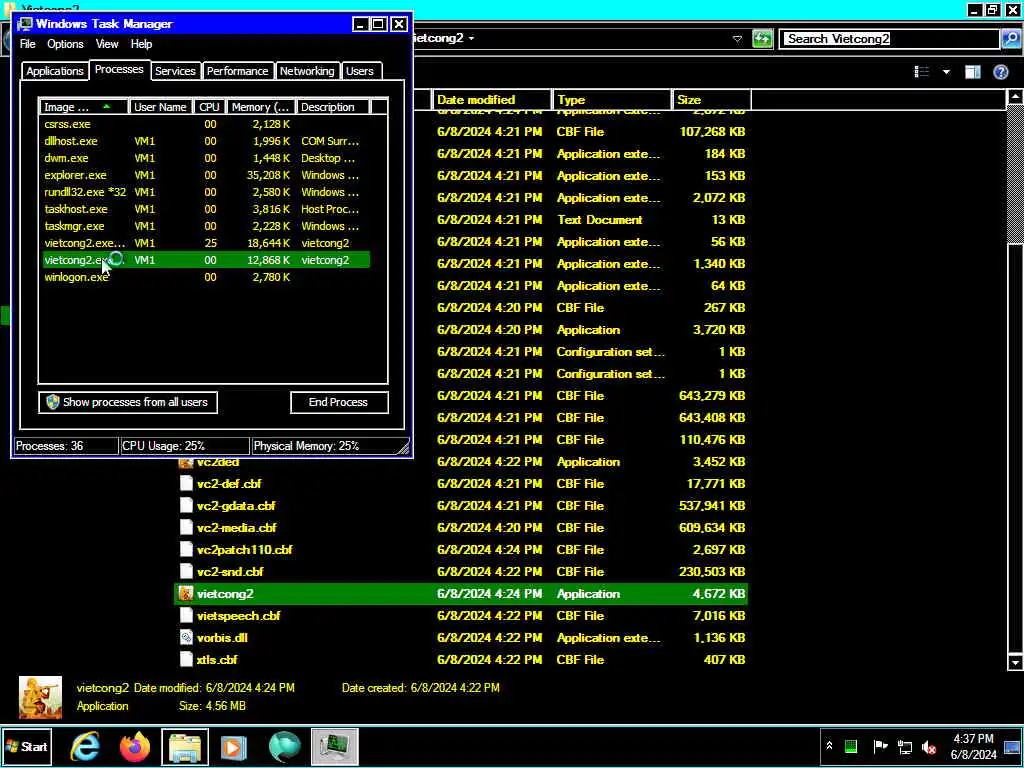Click the change view icon in Explorer

[x=921, y=72]
